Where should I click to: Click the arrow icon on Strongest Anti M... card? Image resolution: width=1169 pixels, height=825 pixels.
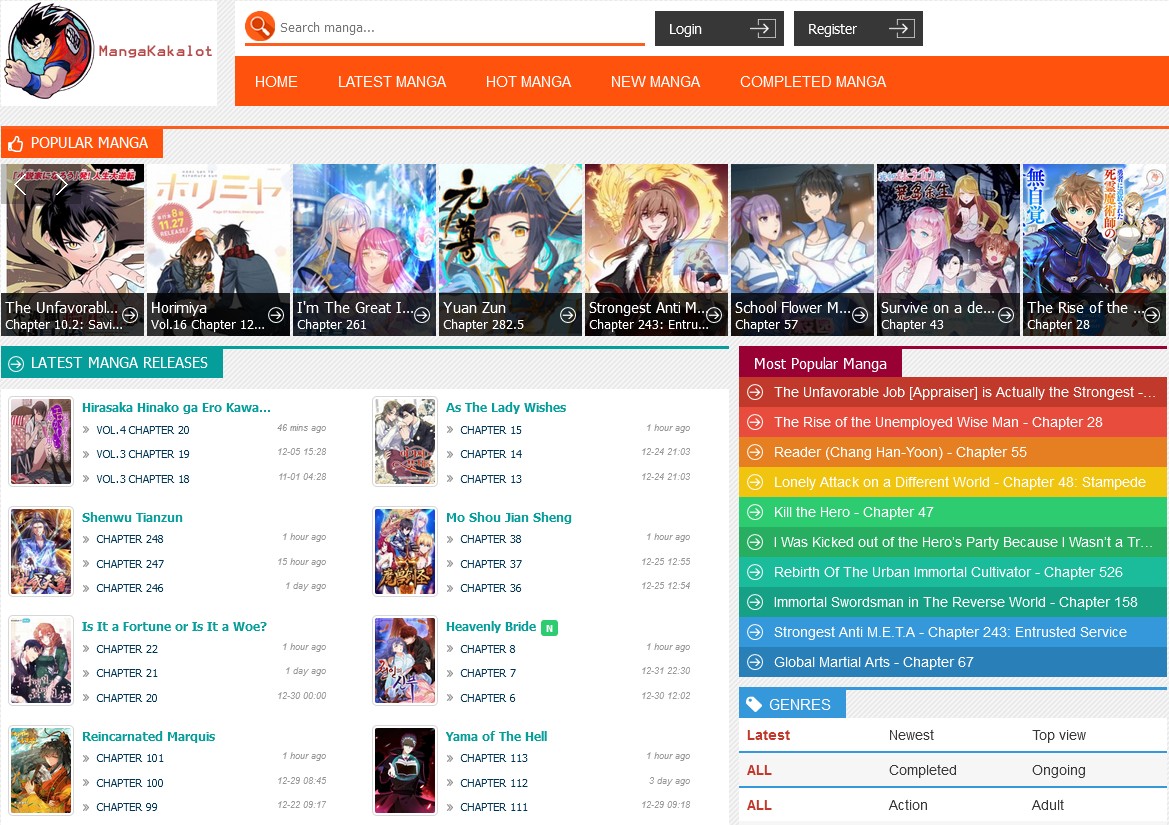pos(714,315)
